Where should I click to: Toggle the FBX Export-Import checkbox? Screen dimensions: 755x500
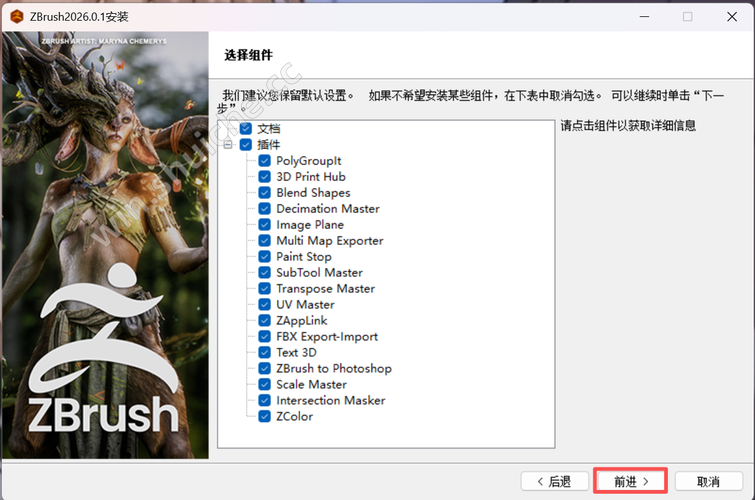click(x=264, y=336)
